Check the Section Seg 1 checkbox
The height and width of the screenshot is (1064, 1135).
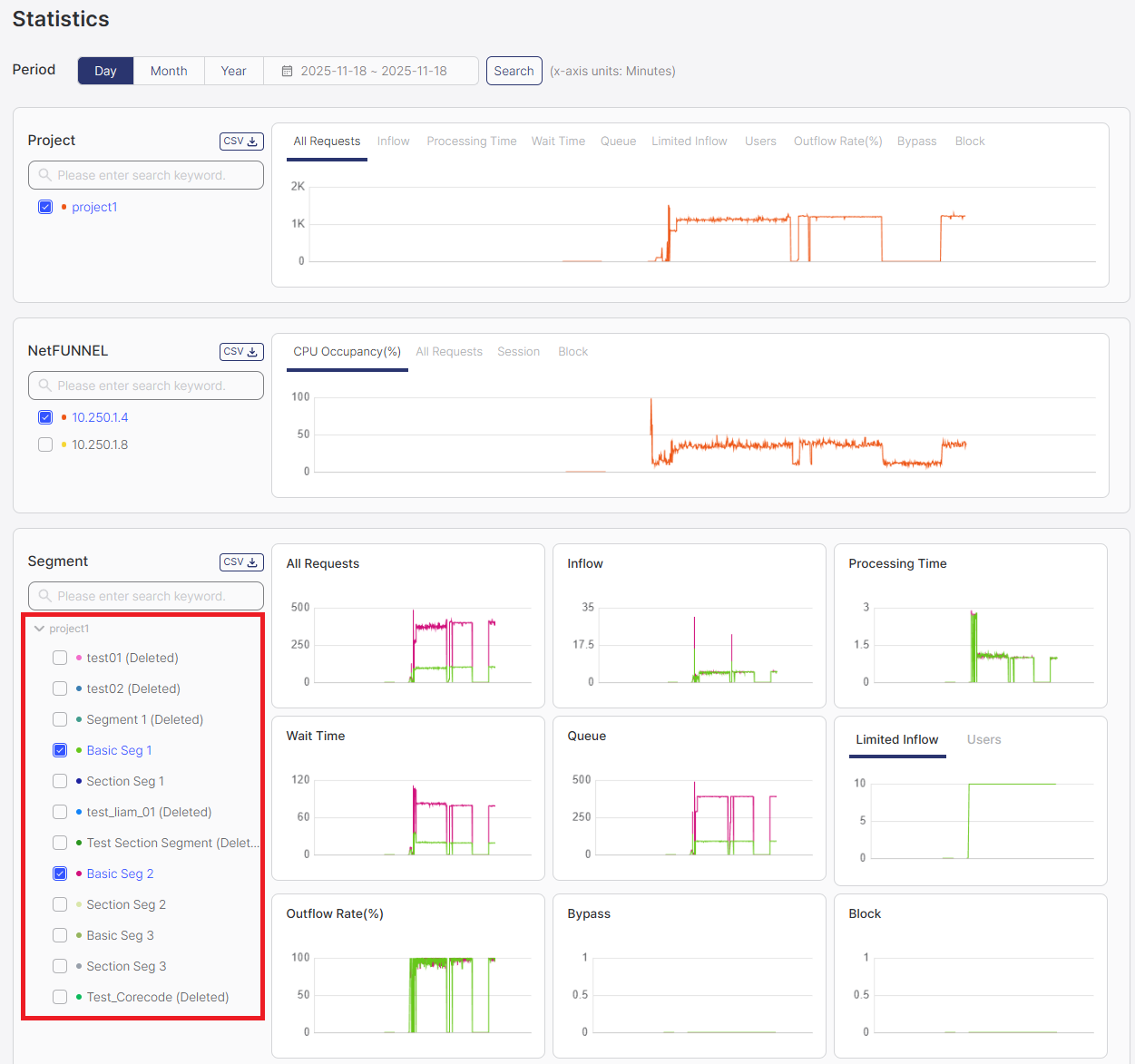point(60,781)
